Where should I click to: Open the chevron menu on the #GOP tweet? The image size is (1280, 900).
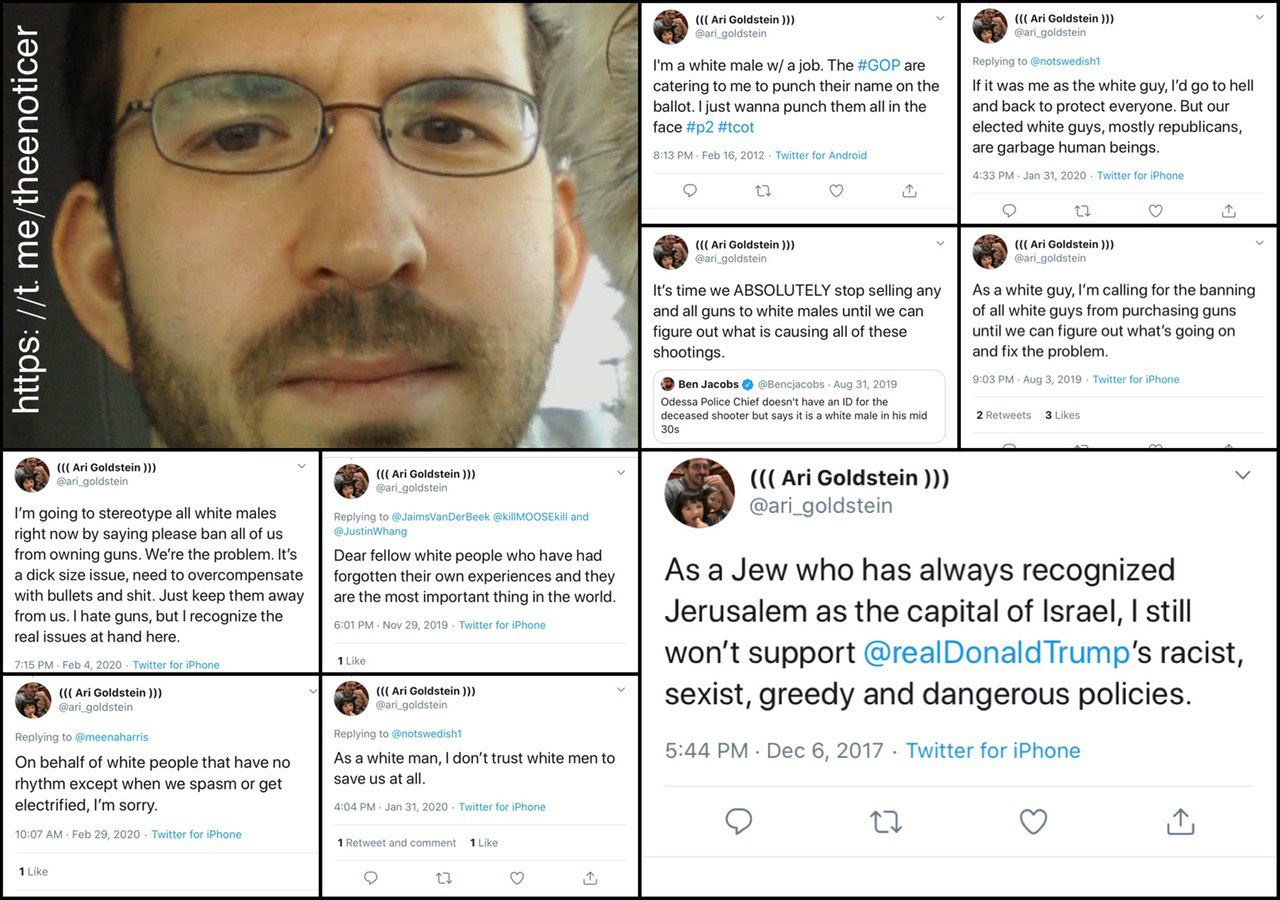pos(940,19)
